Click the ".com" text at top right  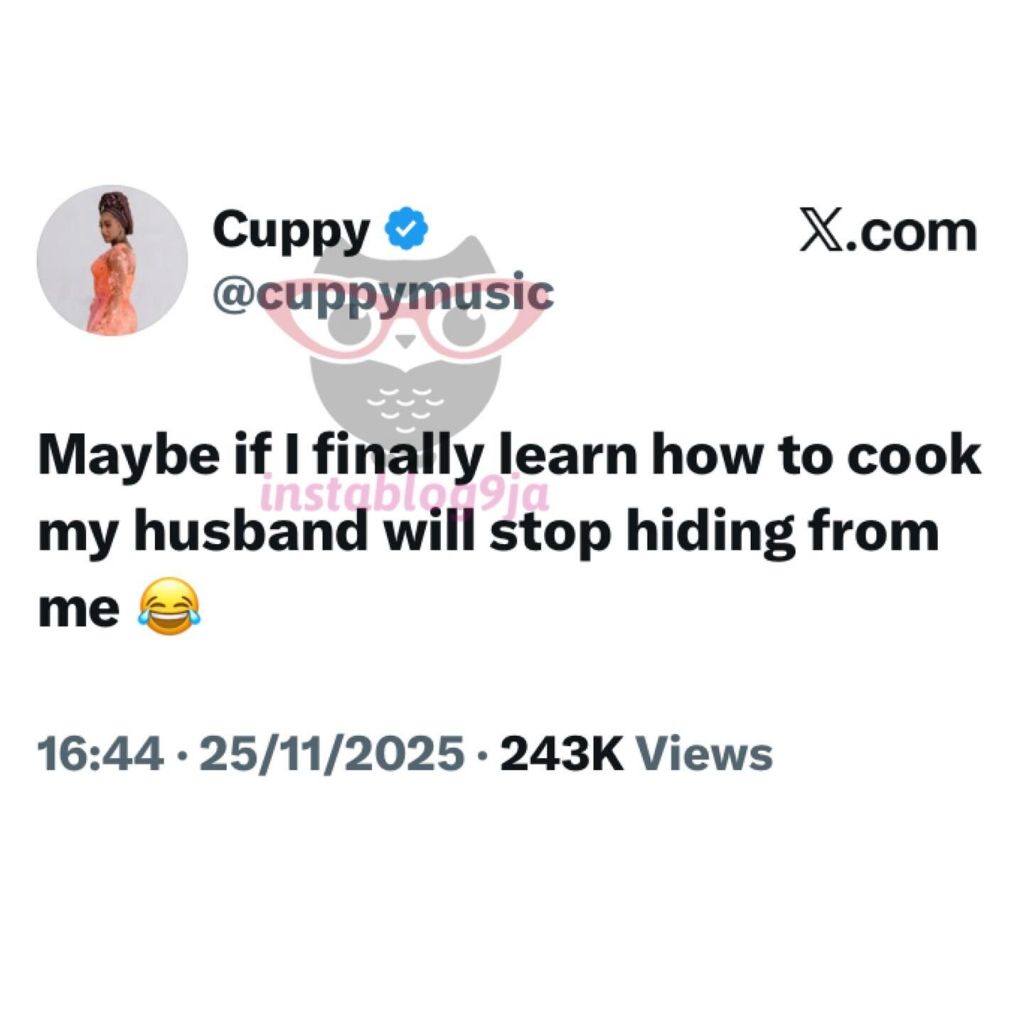[x=912, y=232]
